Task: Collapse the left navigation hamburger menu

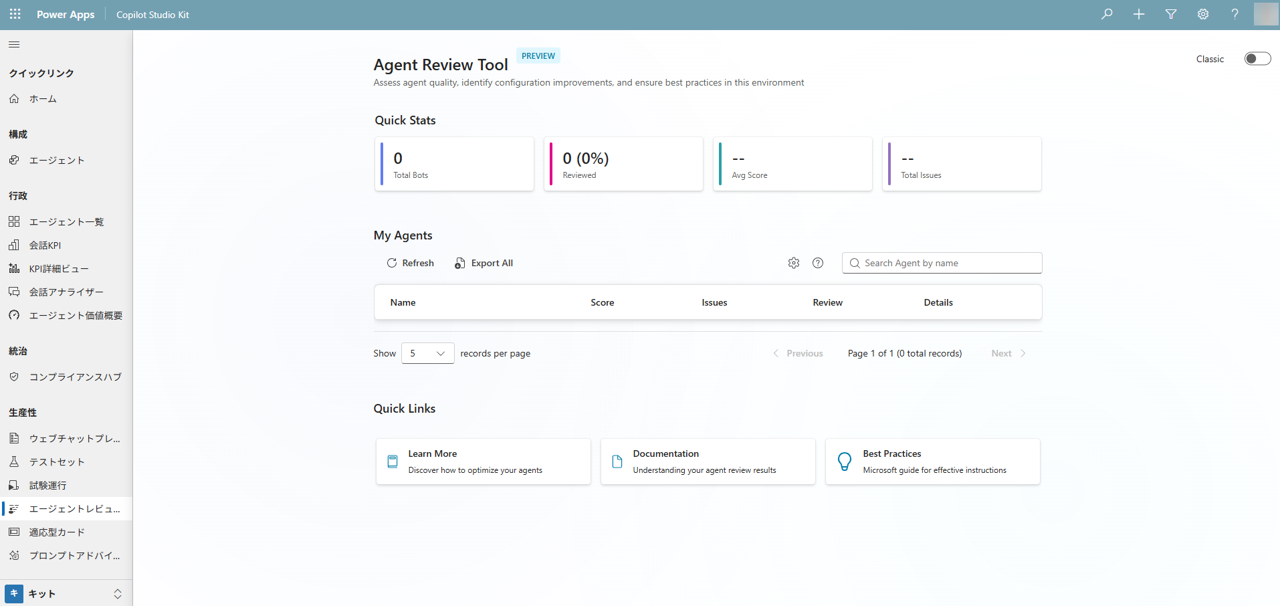Action: point(14,44)
